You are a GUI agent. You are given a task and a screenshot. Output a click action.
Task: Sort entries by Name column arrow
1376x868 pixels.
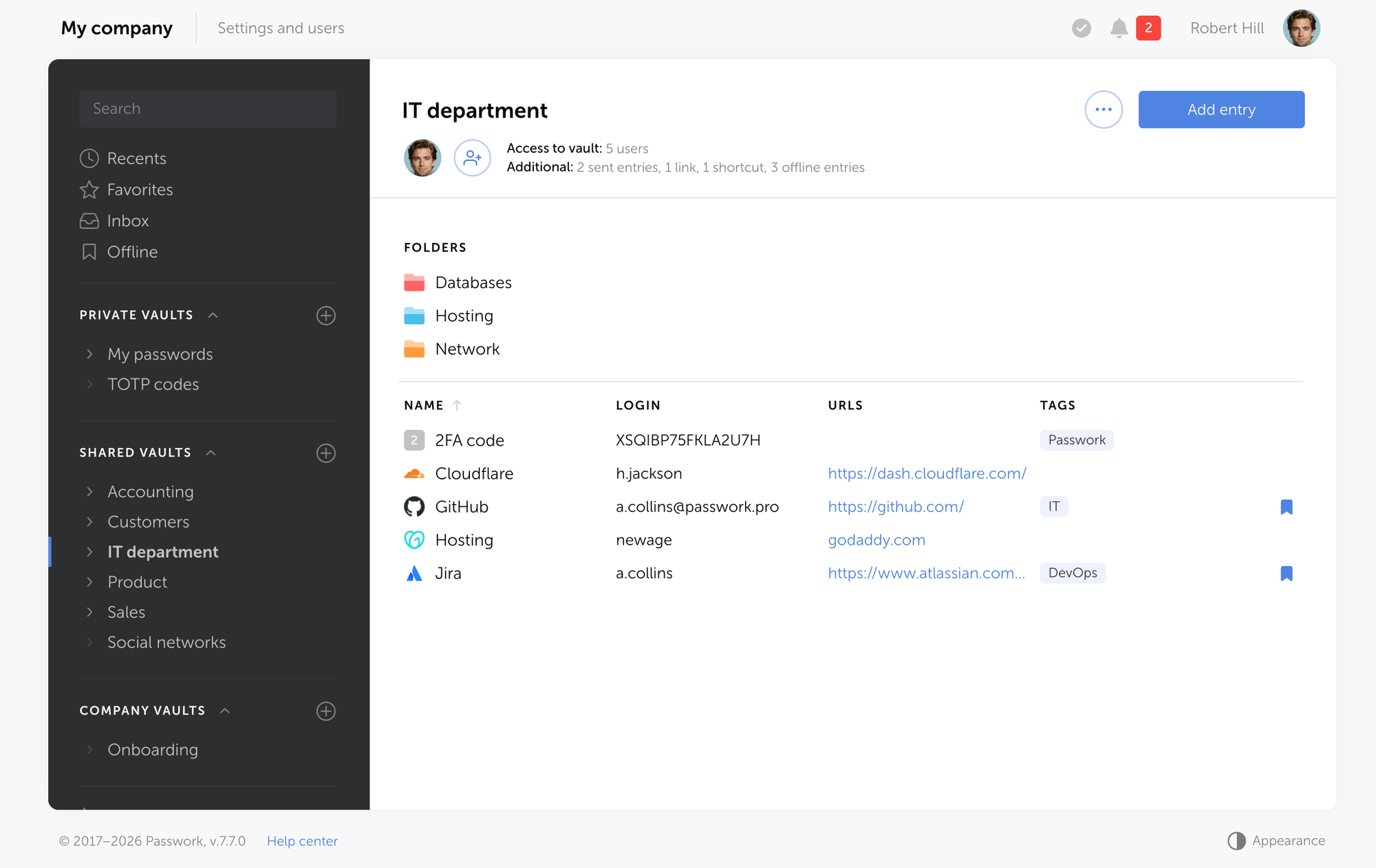coord(457,406)
